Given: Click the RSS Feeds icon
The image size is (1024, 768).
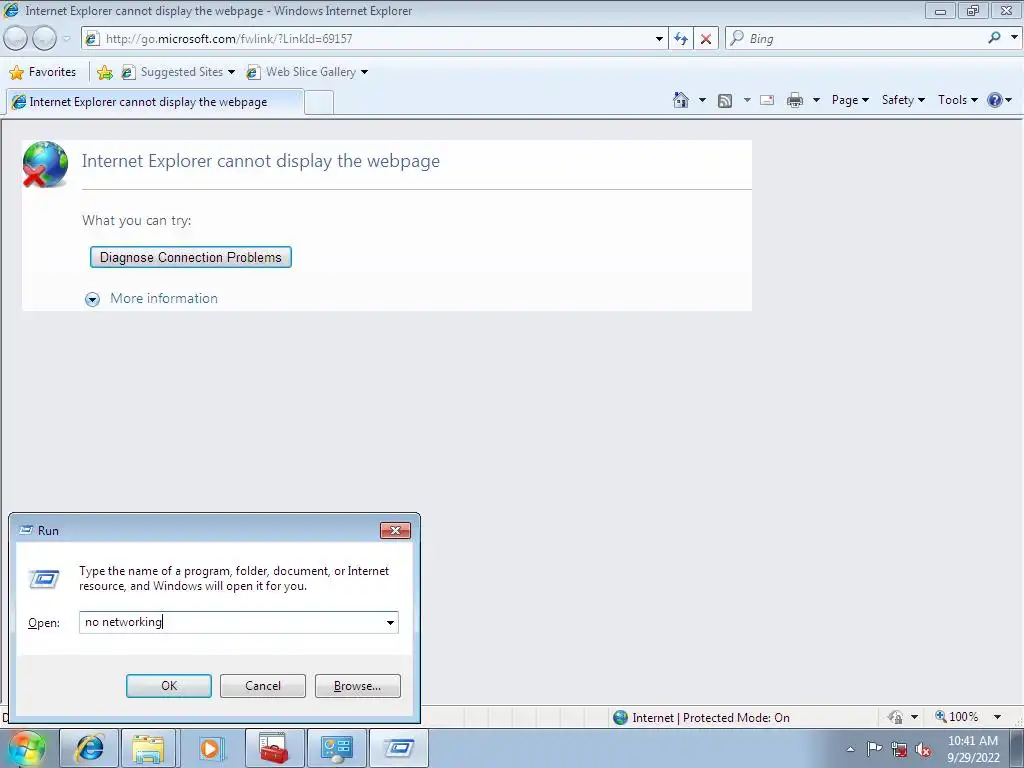Looking at the screenshot, I should point(725,100).
